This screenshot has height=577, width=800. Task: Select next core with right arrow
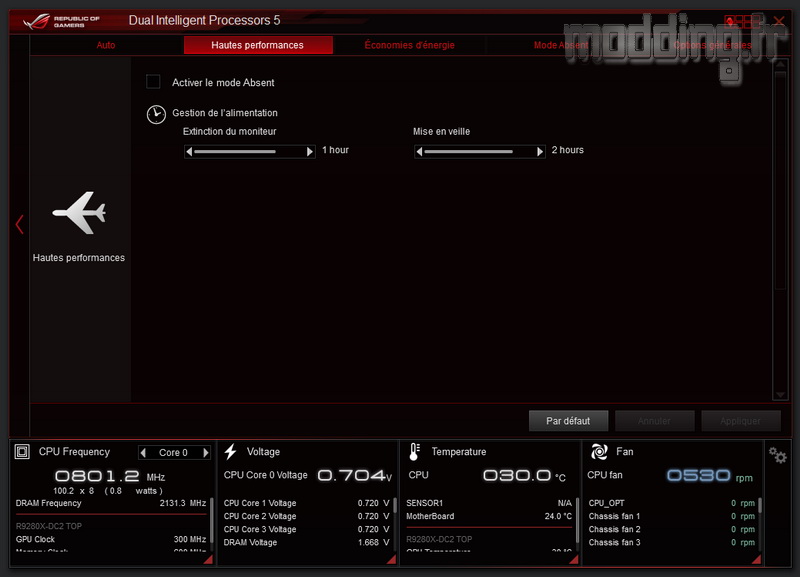click(206, 453)
